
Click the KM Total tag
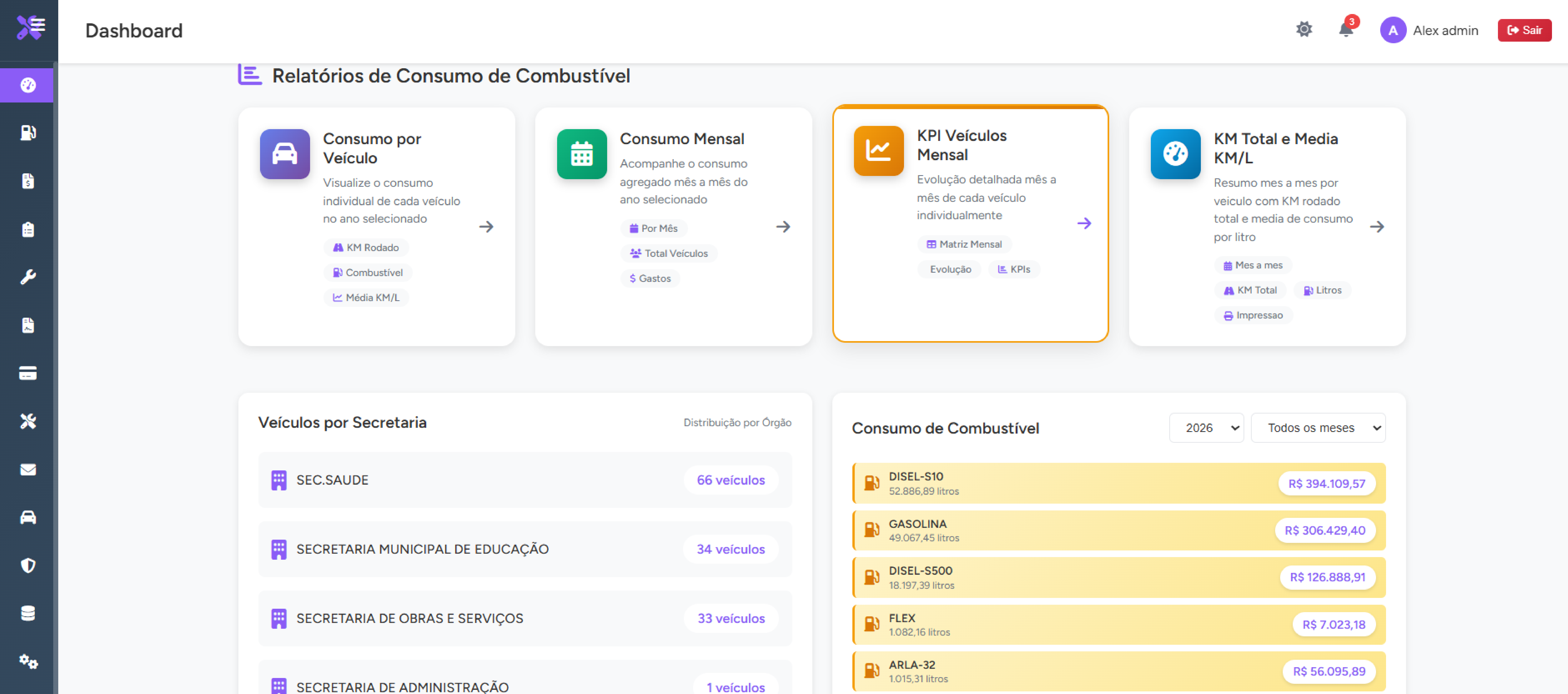1250,290
